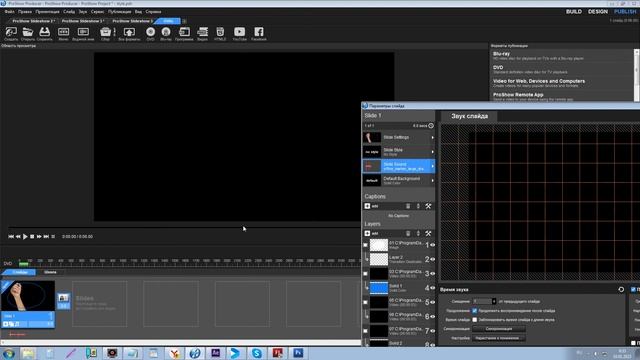Click the Нарастание и понижение button
This screenshot has height=360, width=640.
(x=499, y=338)
